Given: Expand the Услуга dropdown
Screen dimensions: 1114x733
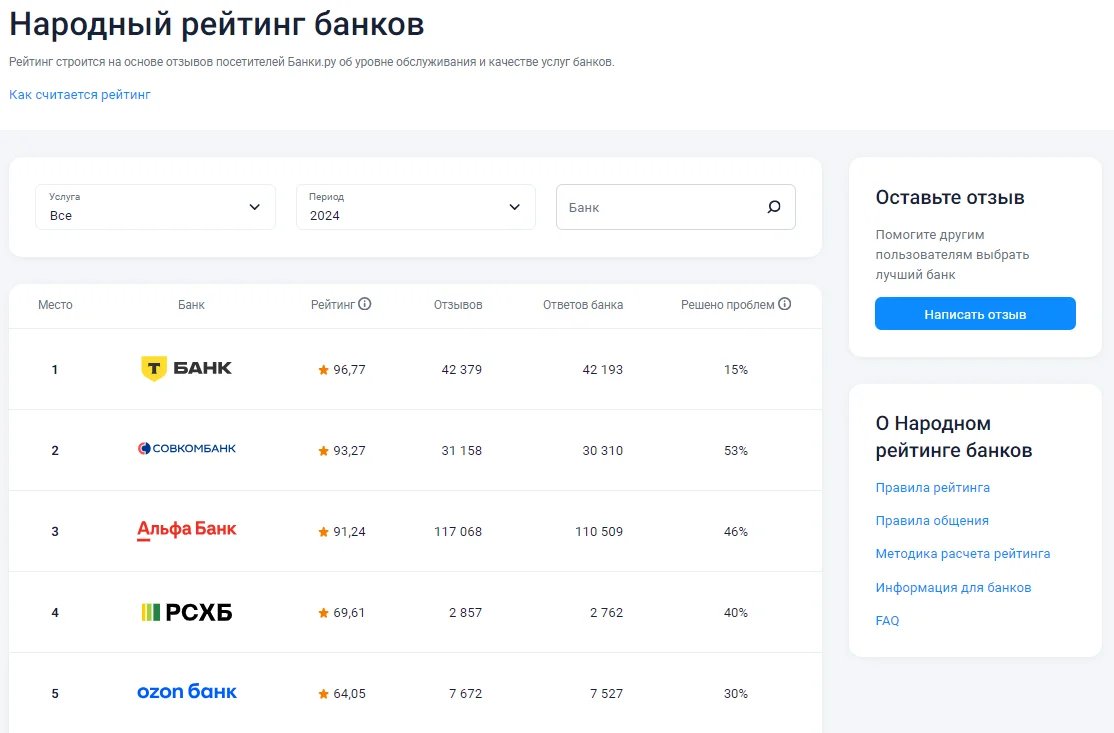Looking at the screenshot, I should click(156, 207).
